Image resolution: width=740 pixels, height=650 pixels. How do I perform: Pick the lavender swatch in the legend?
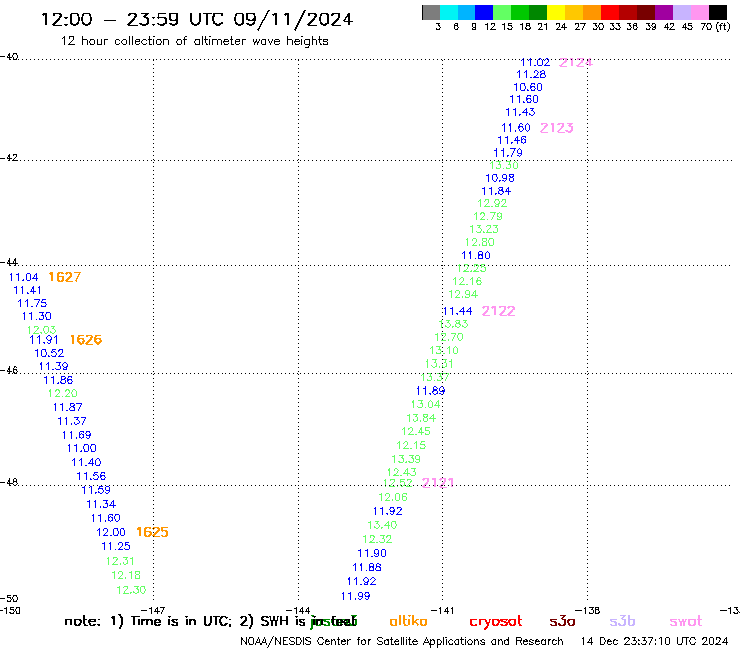(681, 12)
